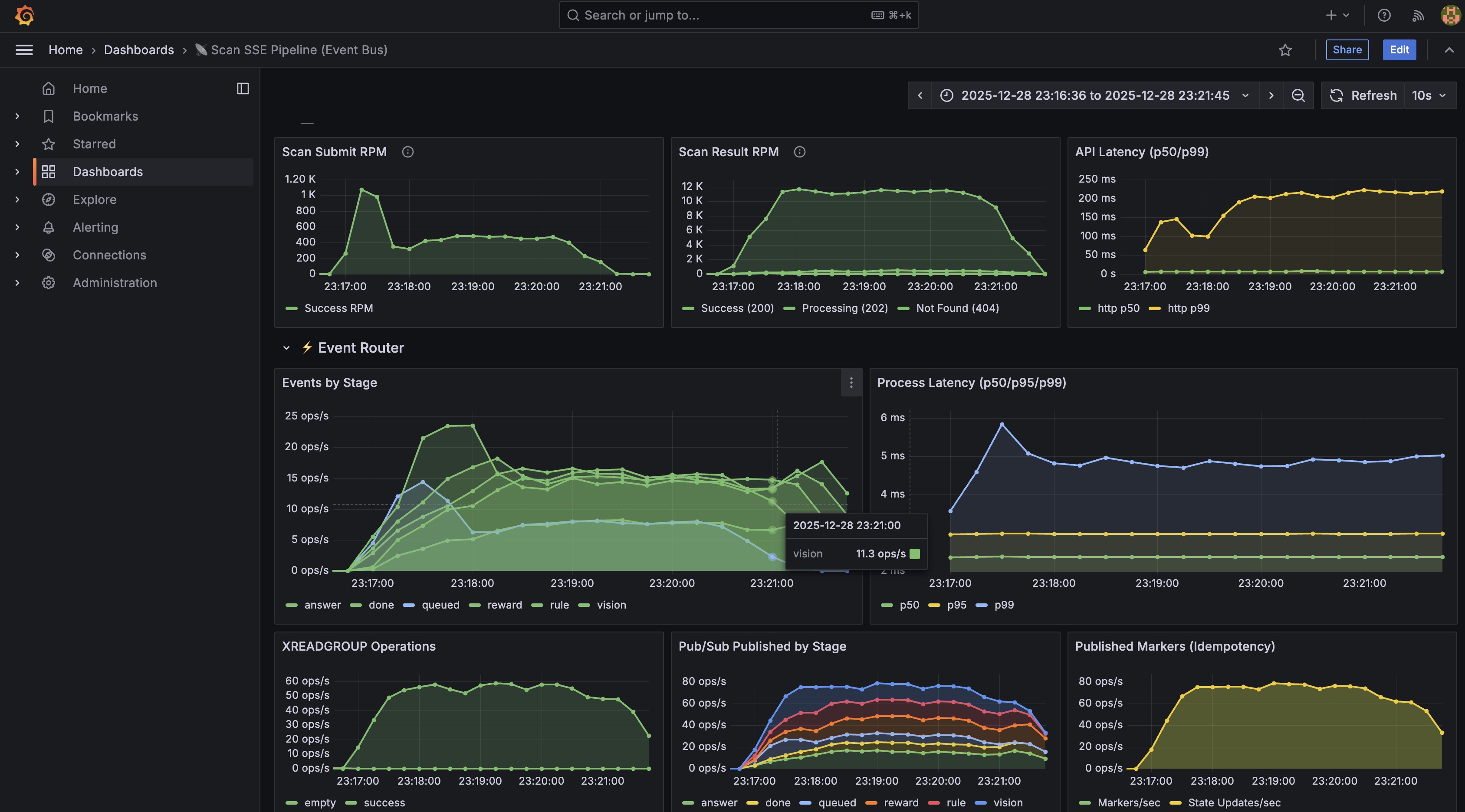The height and width of the screenshot is (812, 1465).
Task: Dock or undock the sidebar menu
Action: pos(243,88)
